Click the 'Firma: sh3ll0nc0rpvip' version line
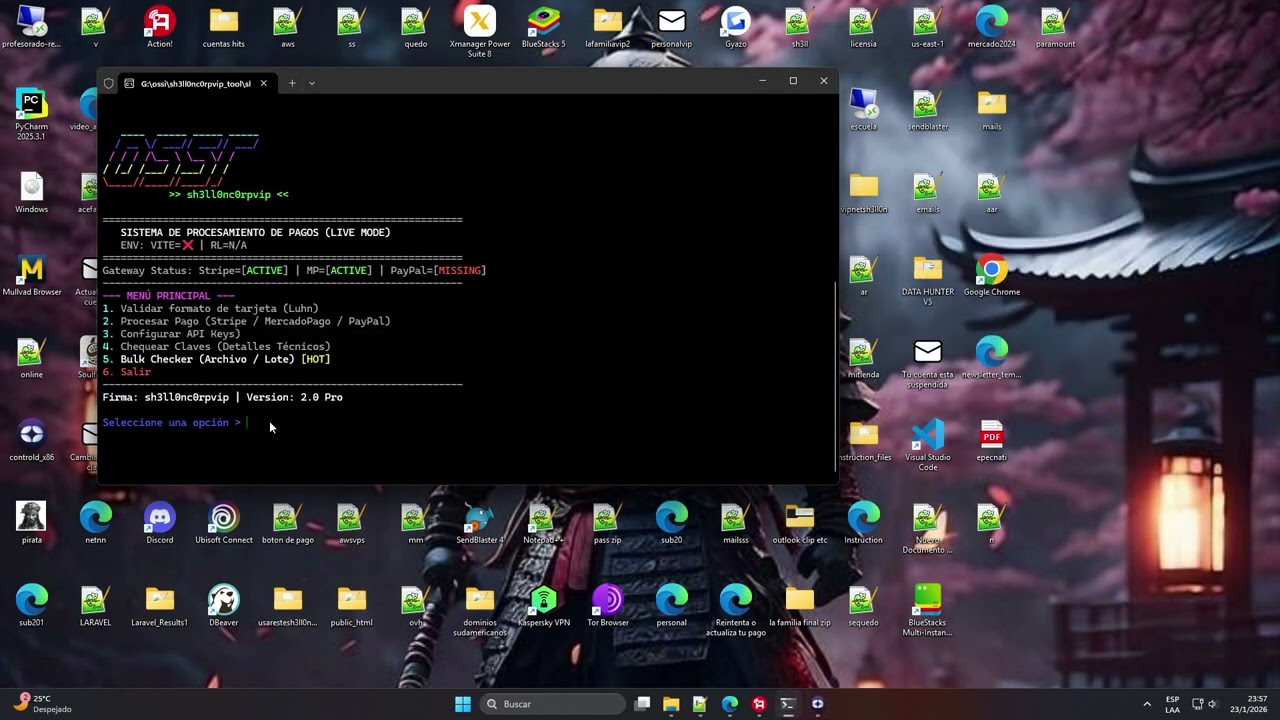 [x=222, y=397]
